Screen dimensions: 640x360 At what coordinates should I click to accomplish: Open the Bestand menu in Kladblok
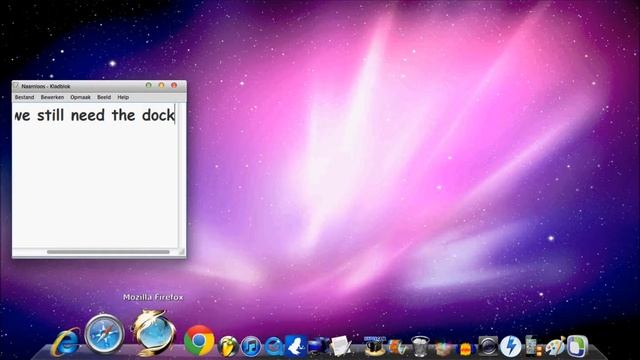(24, 97)
